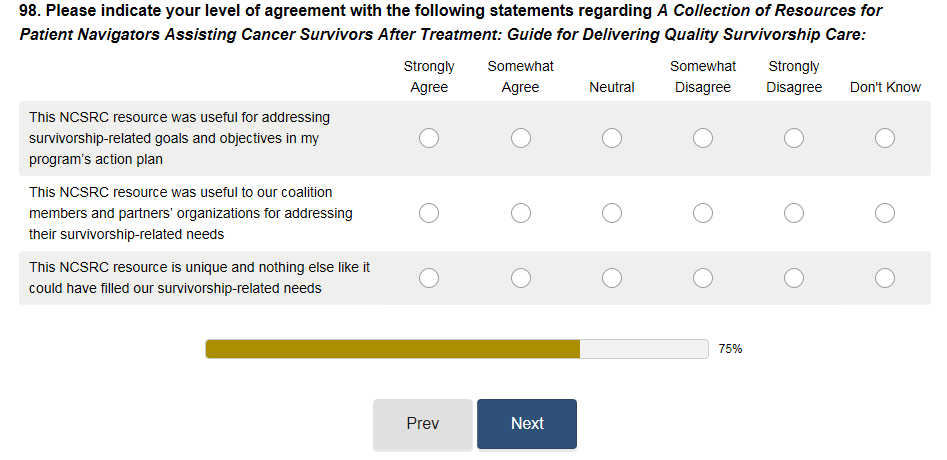This screenshot has width=947, height=460.
Task: Select Don't Know for action plan goals statement
Action: pyautogui.click(x=885, y=138)
